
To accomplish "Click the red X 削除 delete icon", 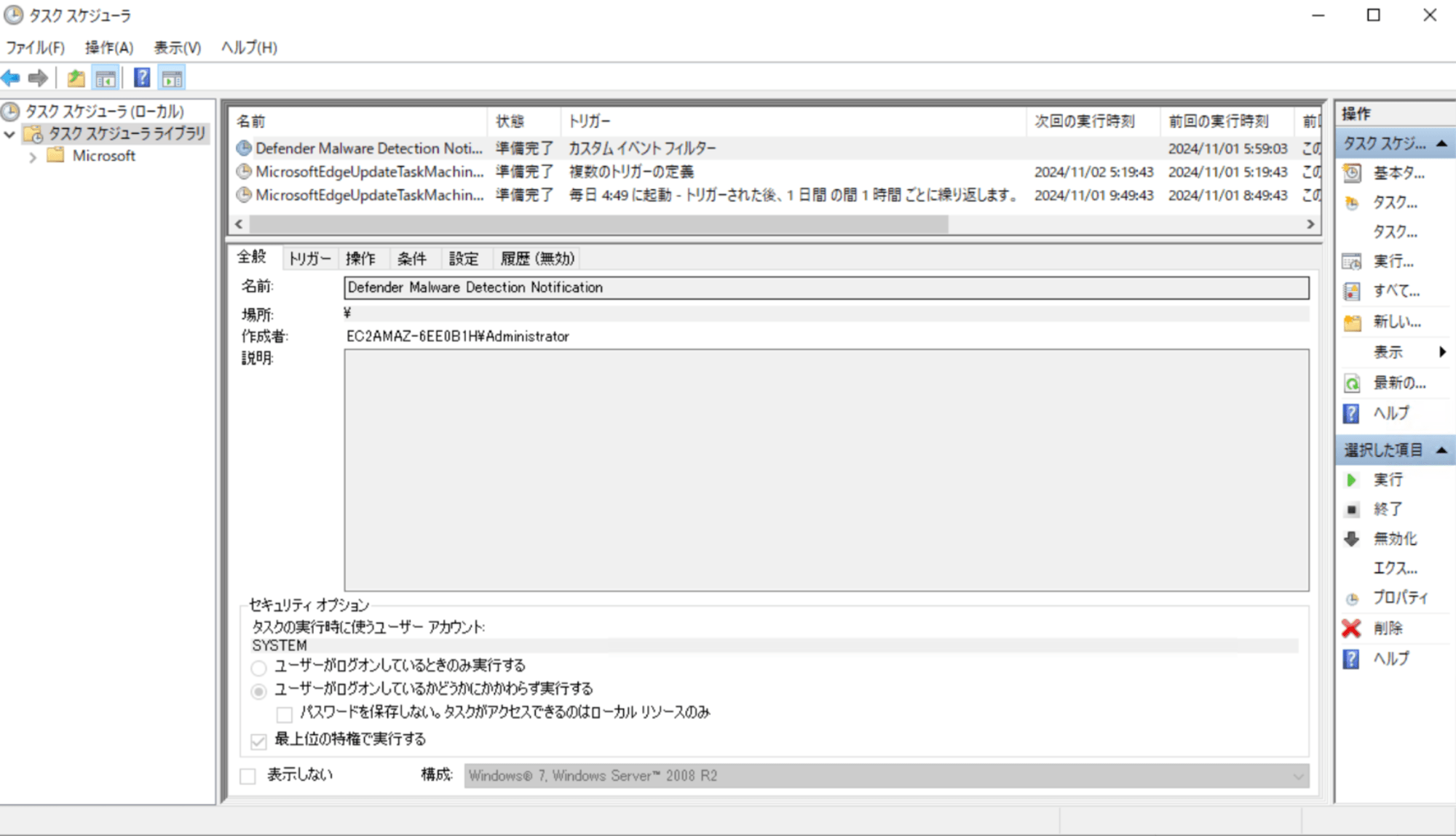I will coord(1351,628).
